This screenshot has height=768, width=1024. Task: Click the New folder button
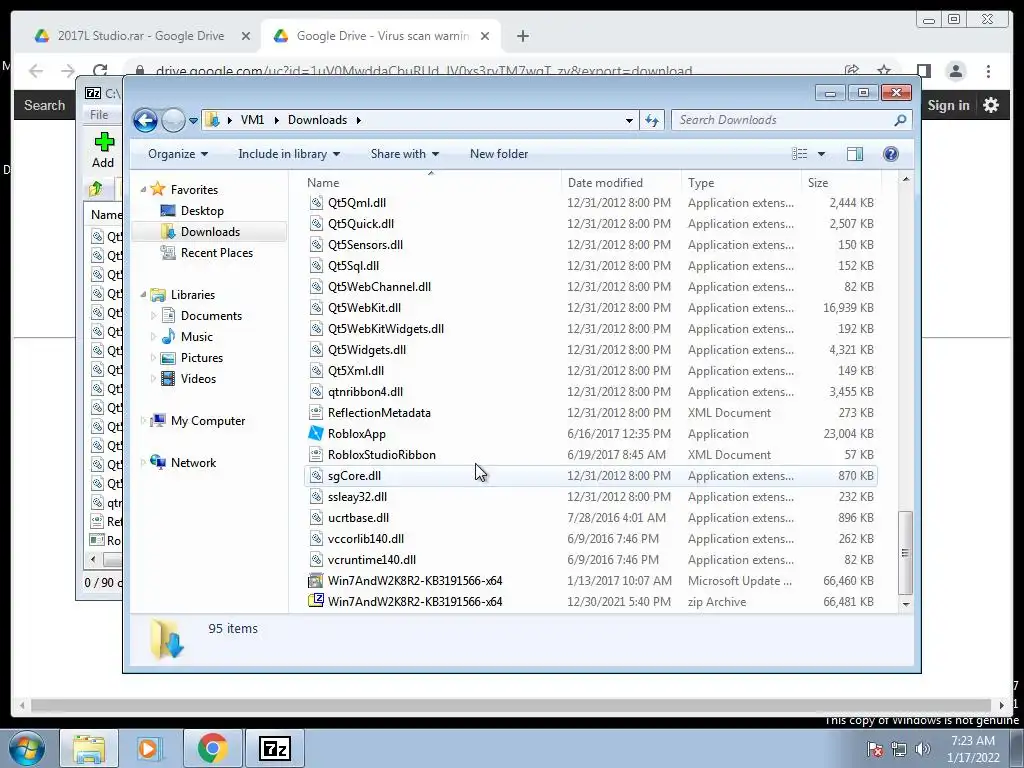pos(499,154)
